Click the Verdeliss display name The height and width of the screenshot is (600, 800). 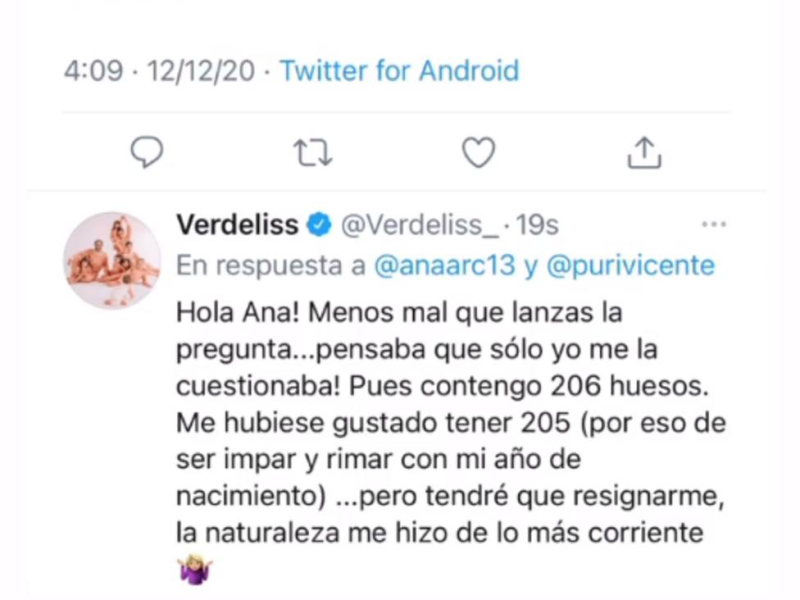tap(237, 224)
